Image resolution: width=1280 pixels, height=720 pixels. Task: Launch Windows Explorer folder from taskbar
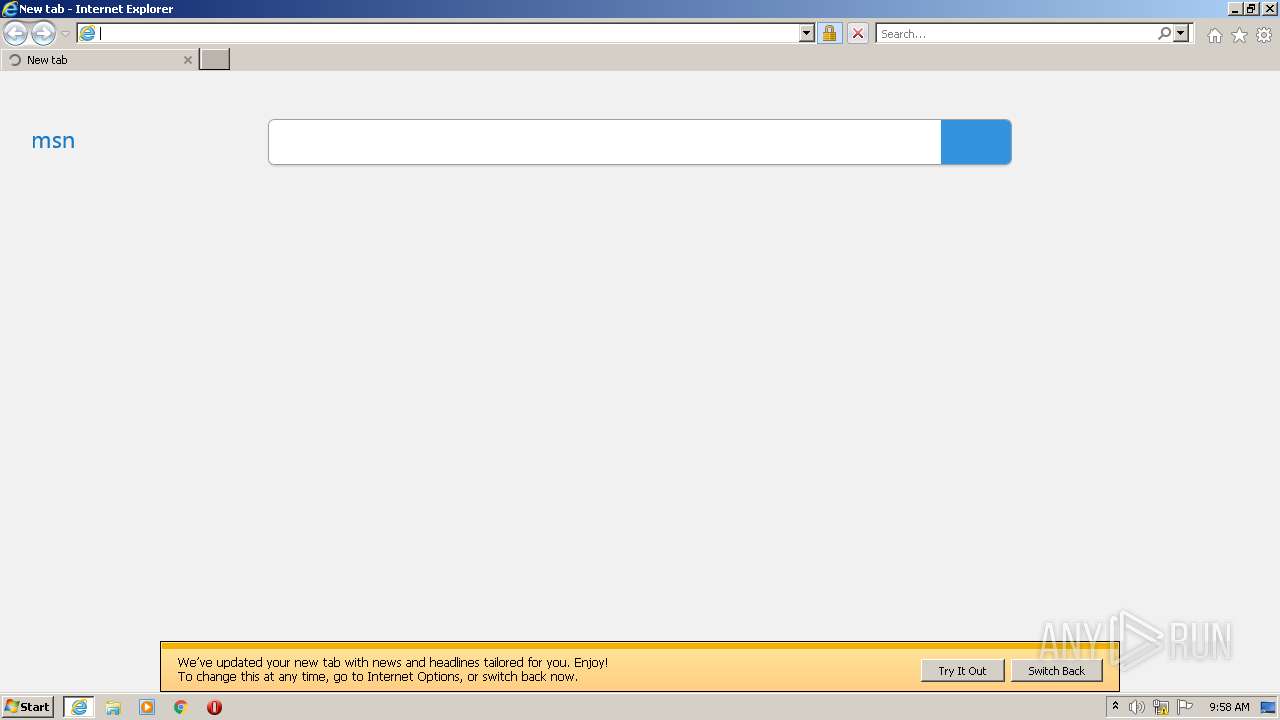click(x=113, y=707)
